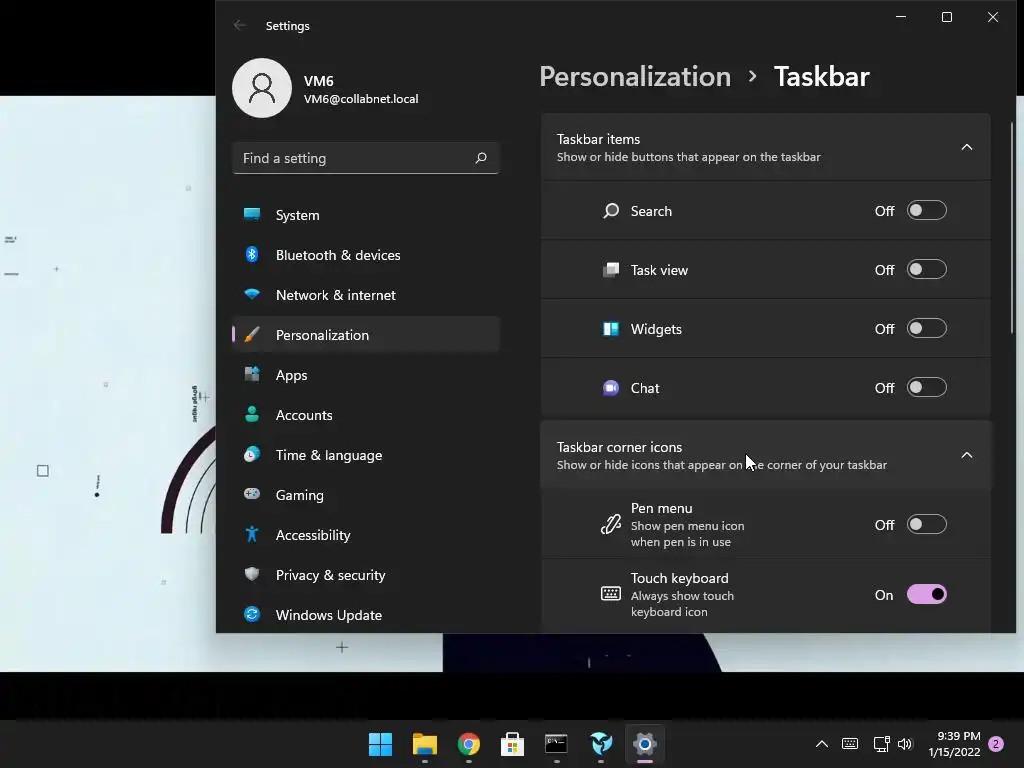The height and width of the screenshot is (768, 1024).
Task: Click the Privacy & security shield icon
Action: (252, 574)
